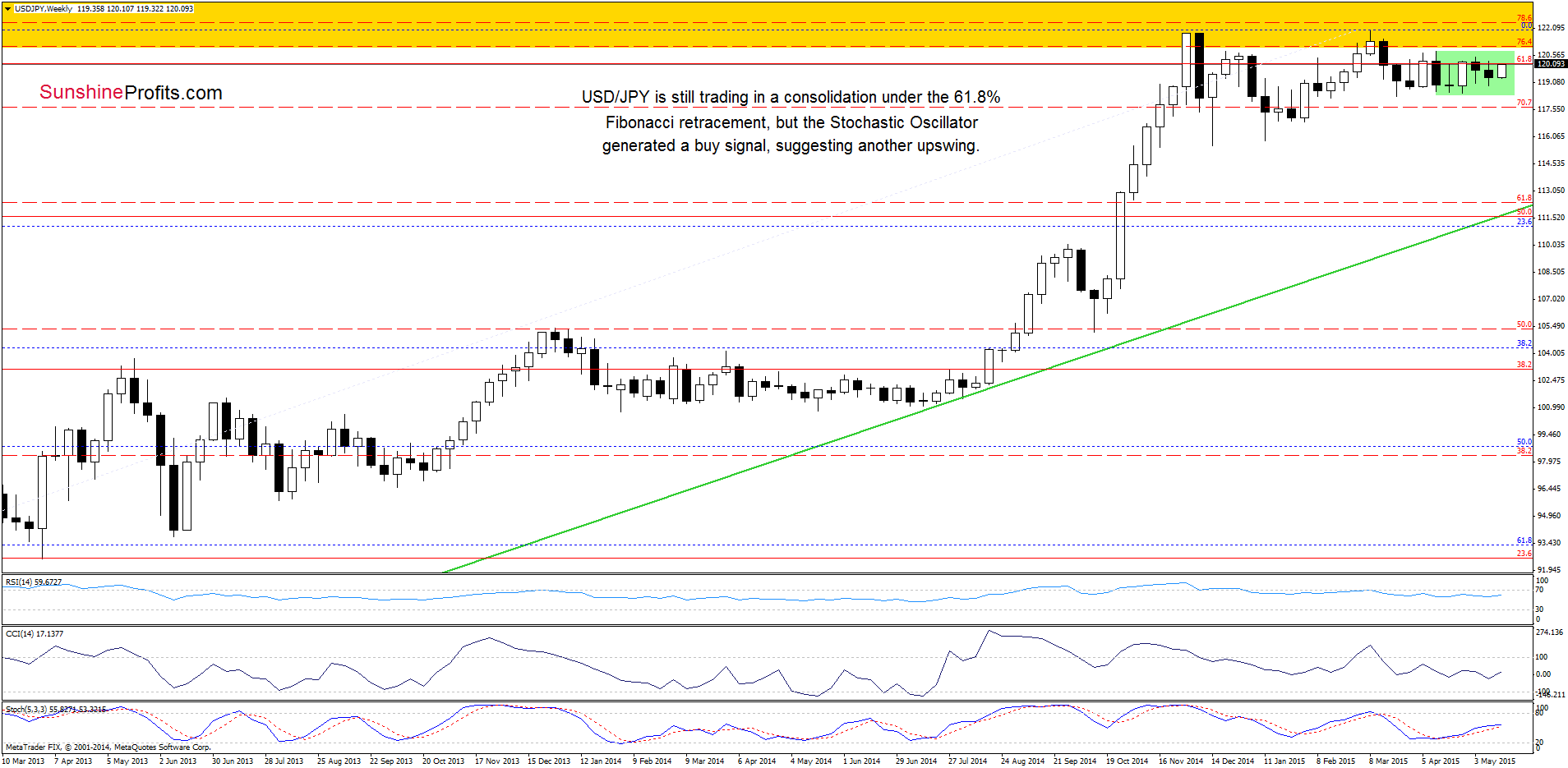Viewport: 1568px width, 768px height.
Task: Click the OHLC values 119.358 120.107 119.322 120.093
Action: [136, 9]
